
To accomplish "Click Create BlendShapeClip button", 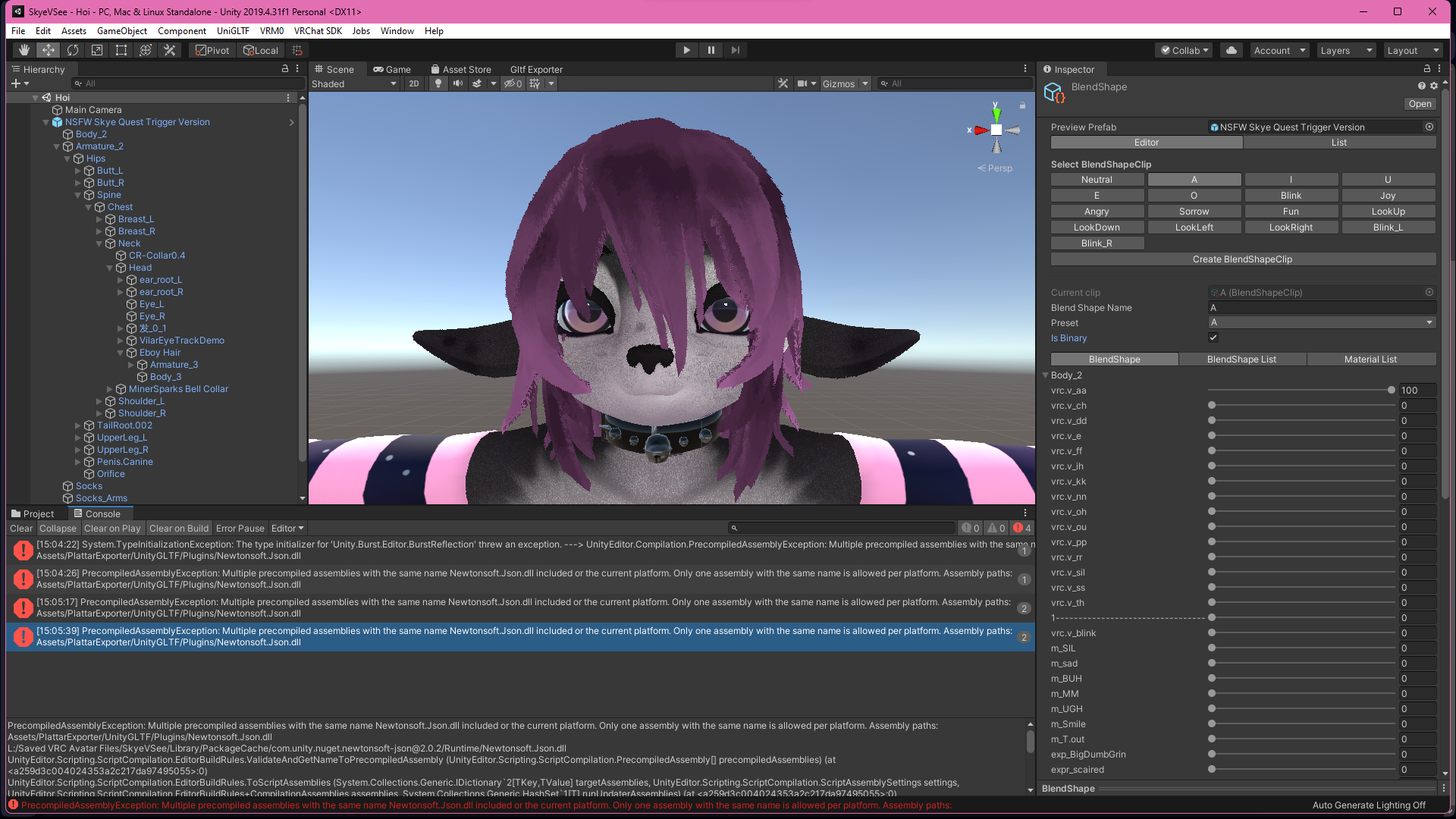I will click(x=1242, y=259).
